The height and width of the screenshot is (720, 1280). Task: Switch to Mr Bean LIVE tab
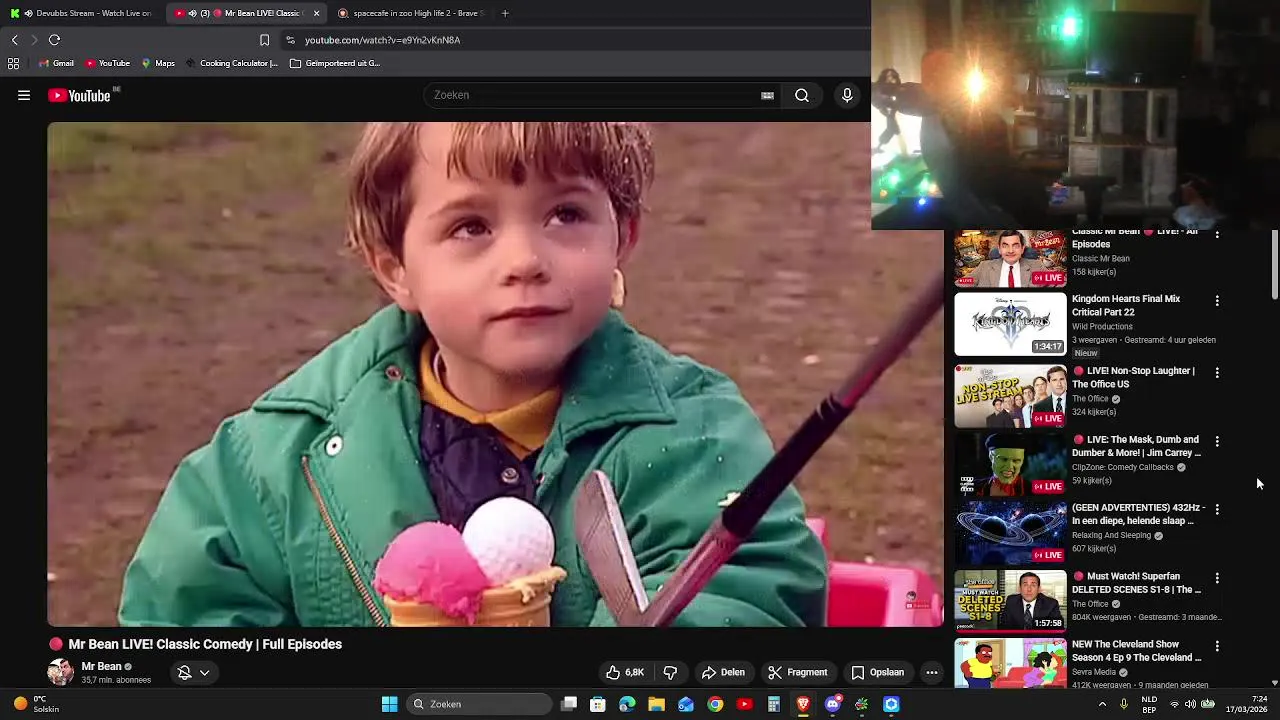point(245,13)
